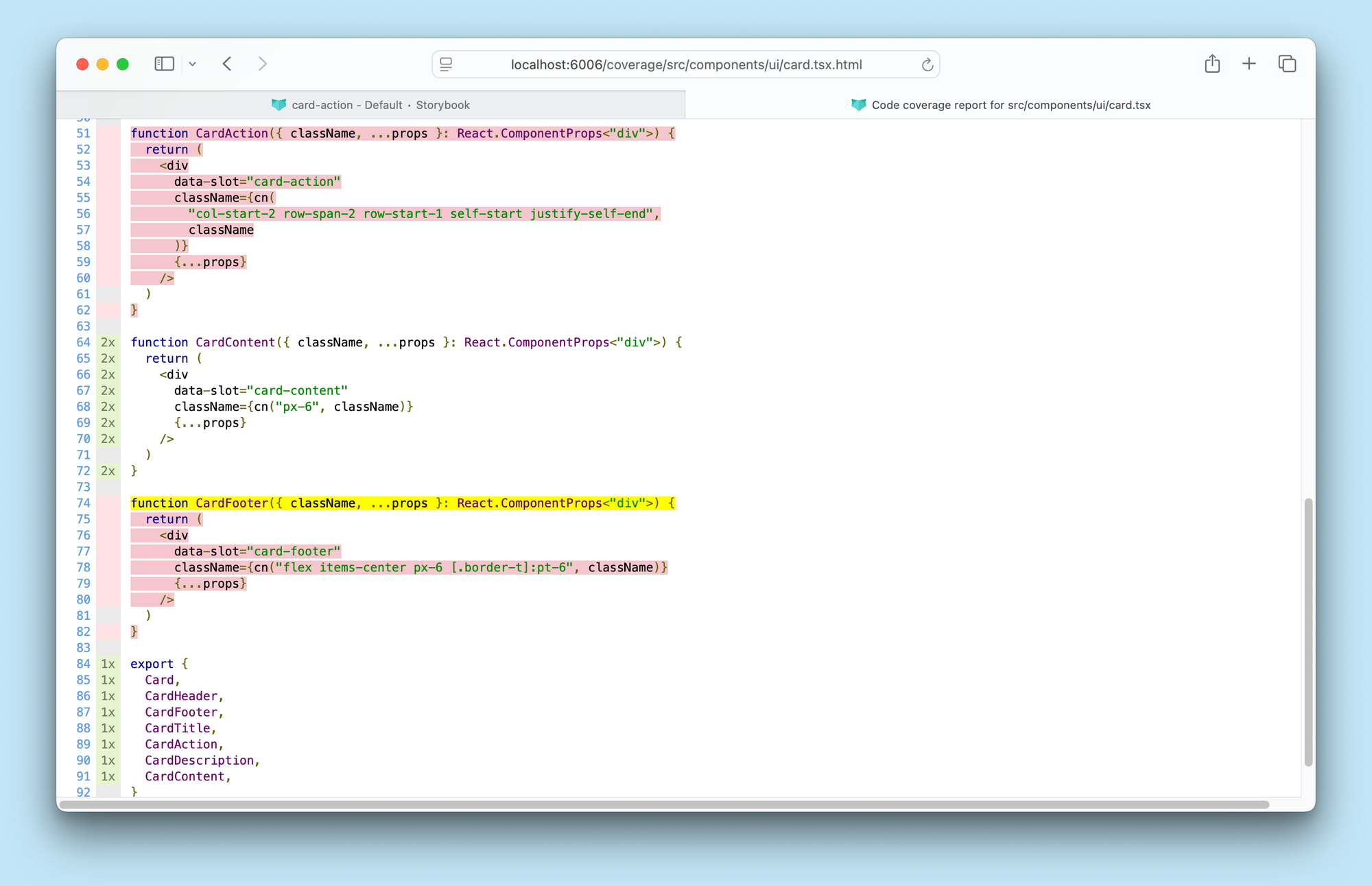1372x886 pixels.
Task: Navigate back to the previous page
Action: (x=228, y=63)
